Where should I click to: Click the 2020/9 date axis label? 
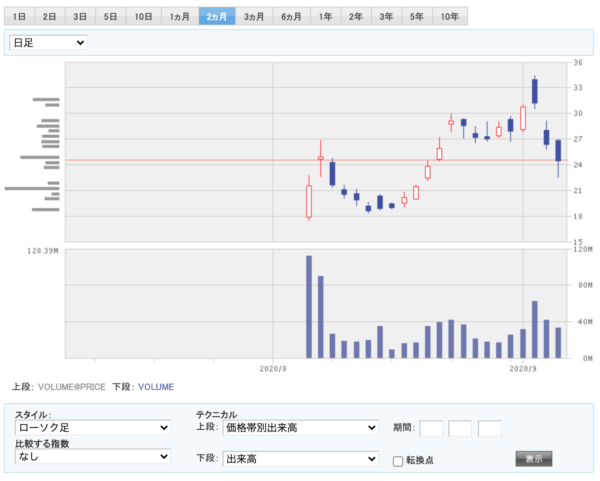523,368
